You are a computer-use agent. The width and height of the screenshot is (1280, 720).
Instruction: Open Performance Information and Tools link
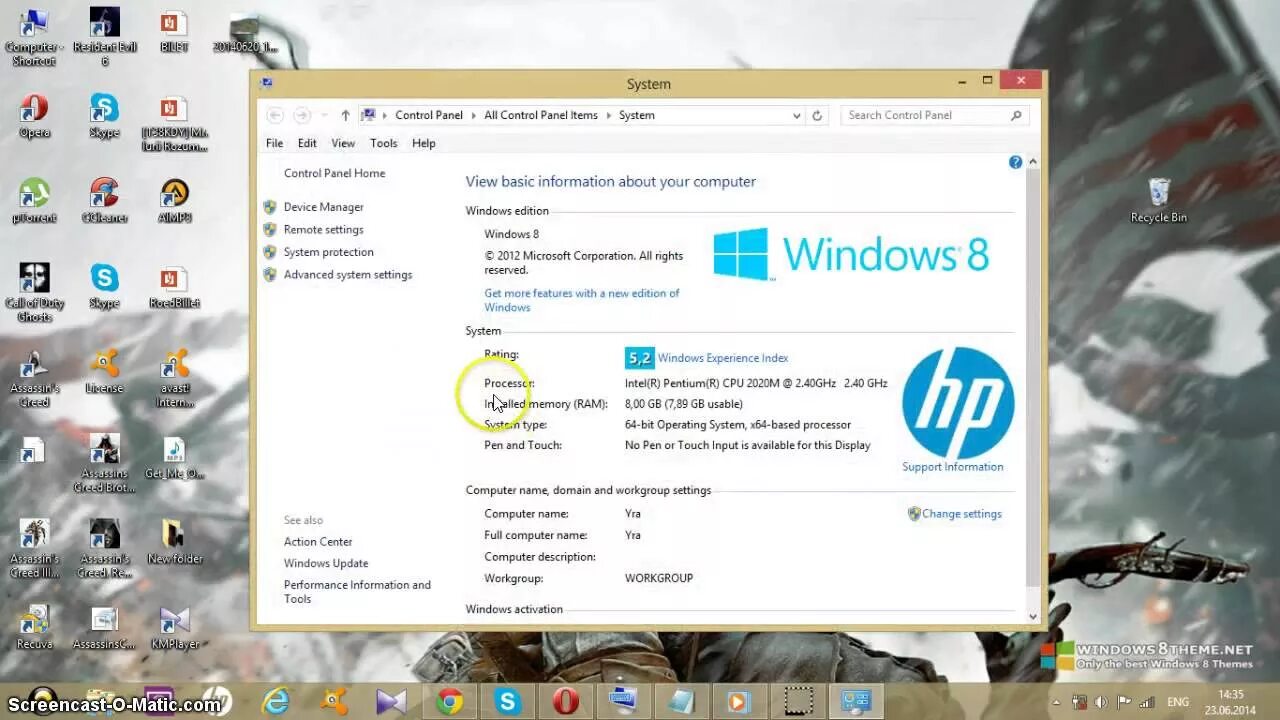tap(357, 592)
